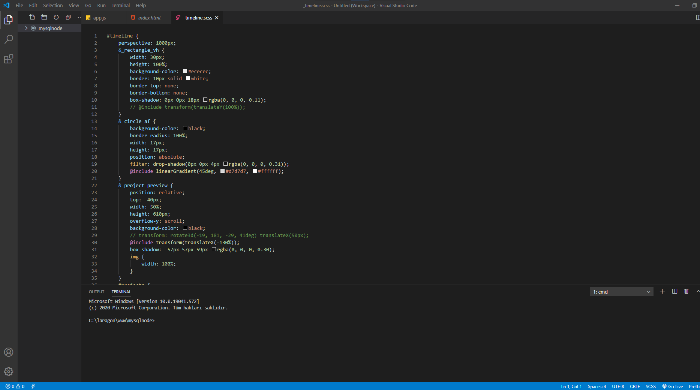Click the lightning status bar icon
The image size is (700, 390).
[x=33, y=386]
